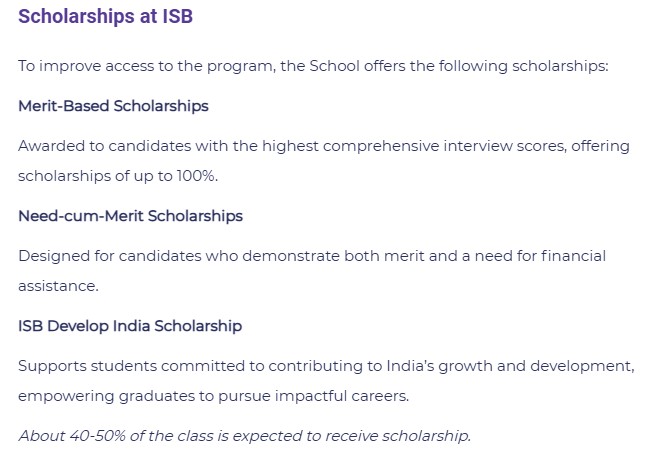Image resolution: width=661 pixels, height=463 pixels.
Task: Select the "Merit-Based Scholarships" subheading
Action: tap(113, 105)
